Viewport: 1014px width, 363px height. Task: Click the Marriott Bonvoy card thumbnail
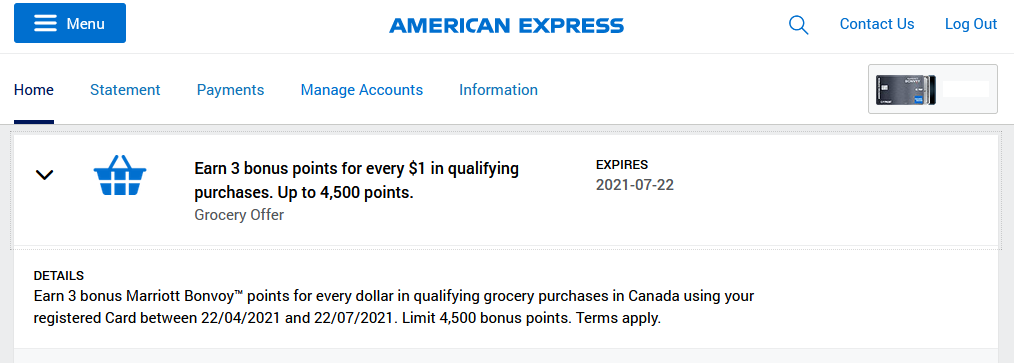tap(905, 89)
